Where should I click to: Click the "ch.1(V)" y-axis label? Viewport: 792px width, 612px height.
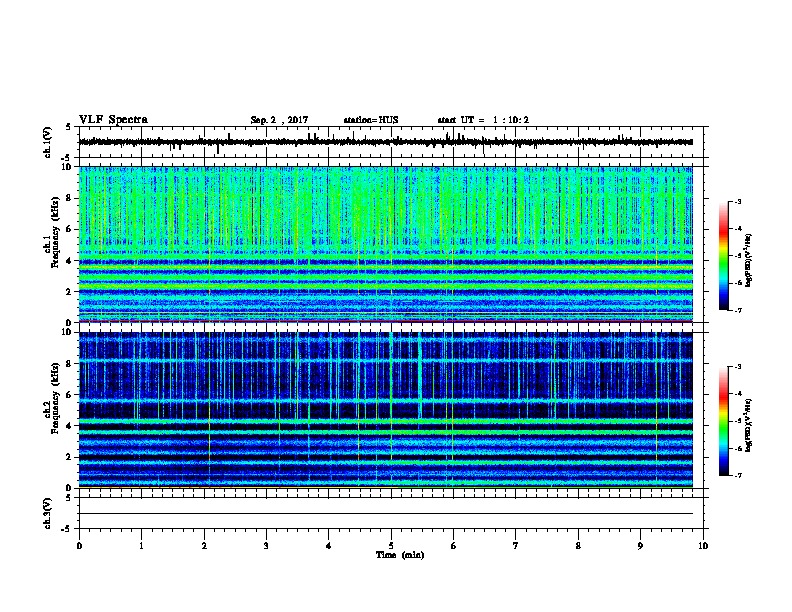pos(48,142)
